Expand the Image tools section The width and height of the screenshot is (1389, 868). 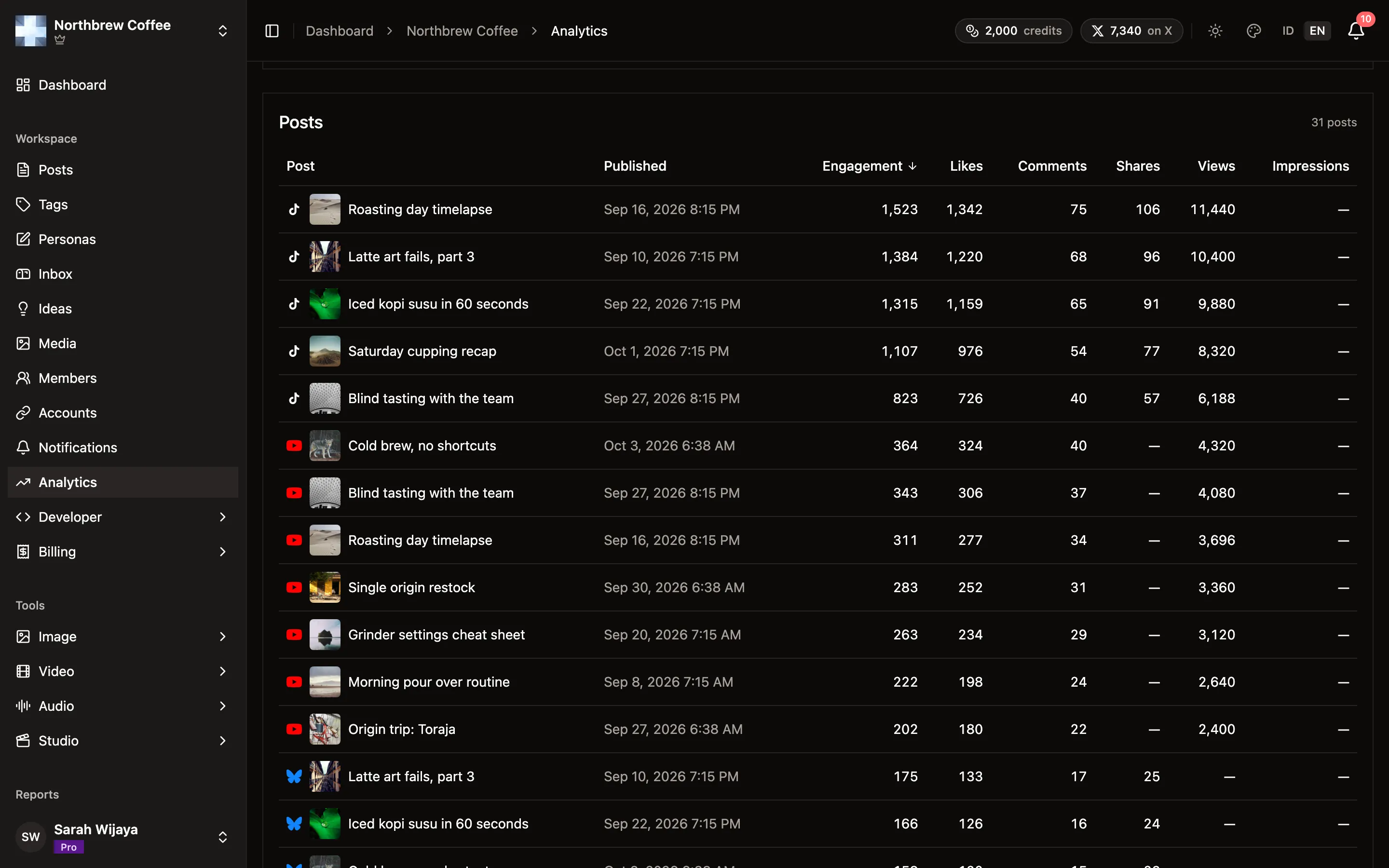[x=123, y=637]
